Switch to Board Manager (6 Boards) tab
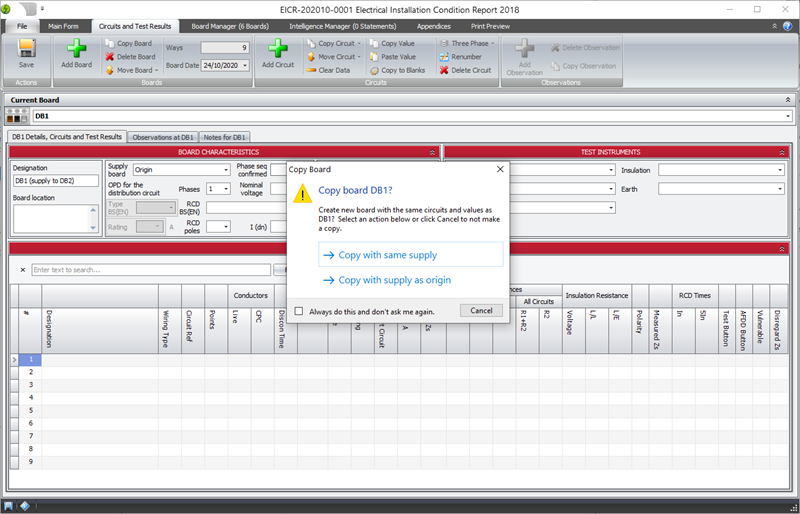This screenshot has width=800, height=514. (230, 26)
